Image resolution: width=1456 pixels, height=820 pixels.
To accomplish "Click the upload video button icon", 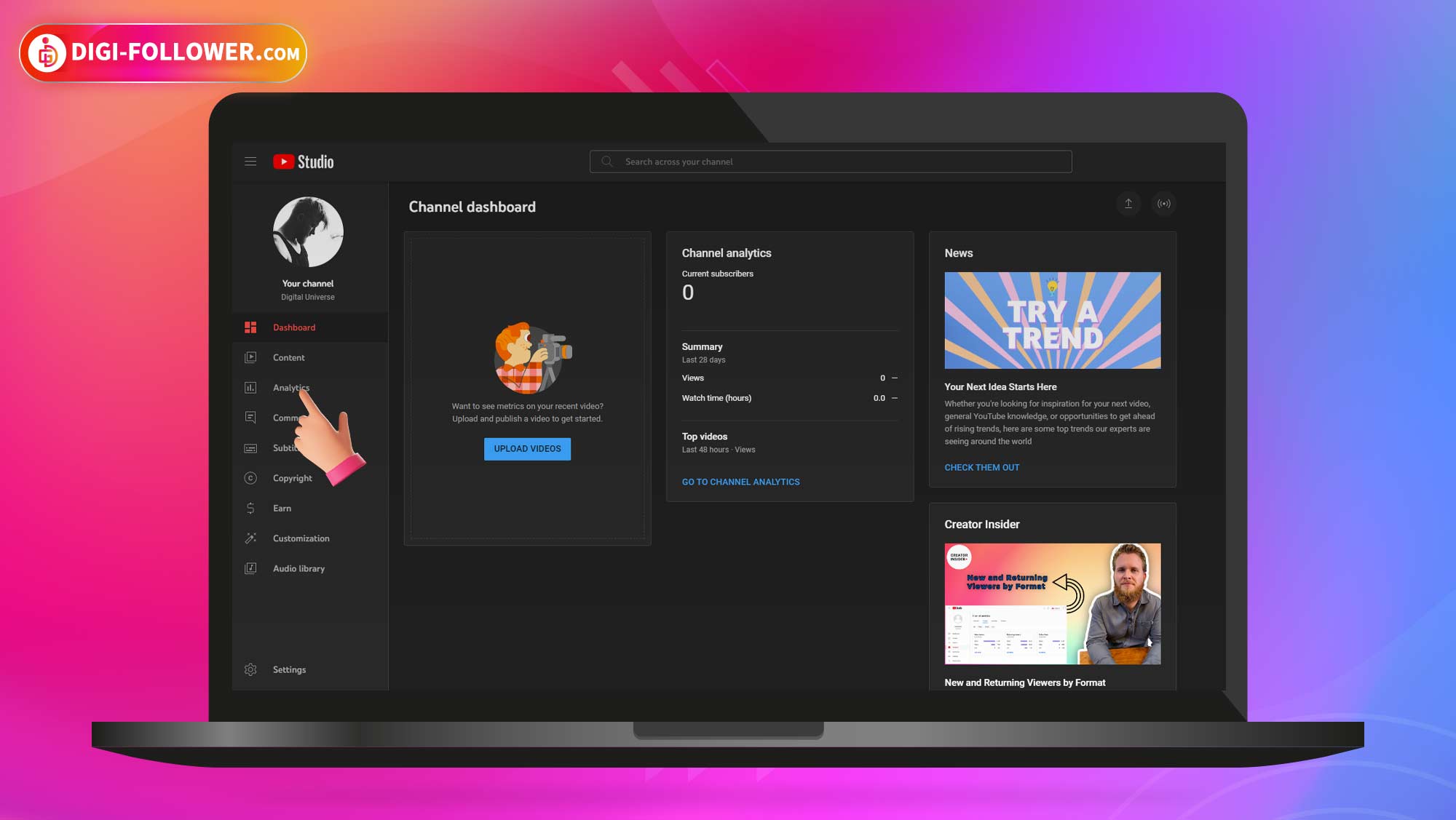I will point(1128,203).
